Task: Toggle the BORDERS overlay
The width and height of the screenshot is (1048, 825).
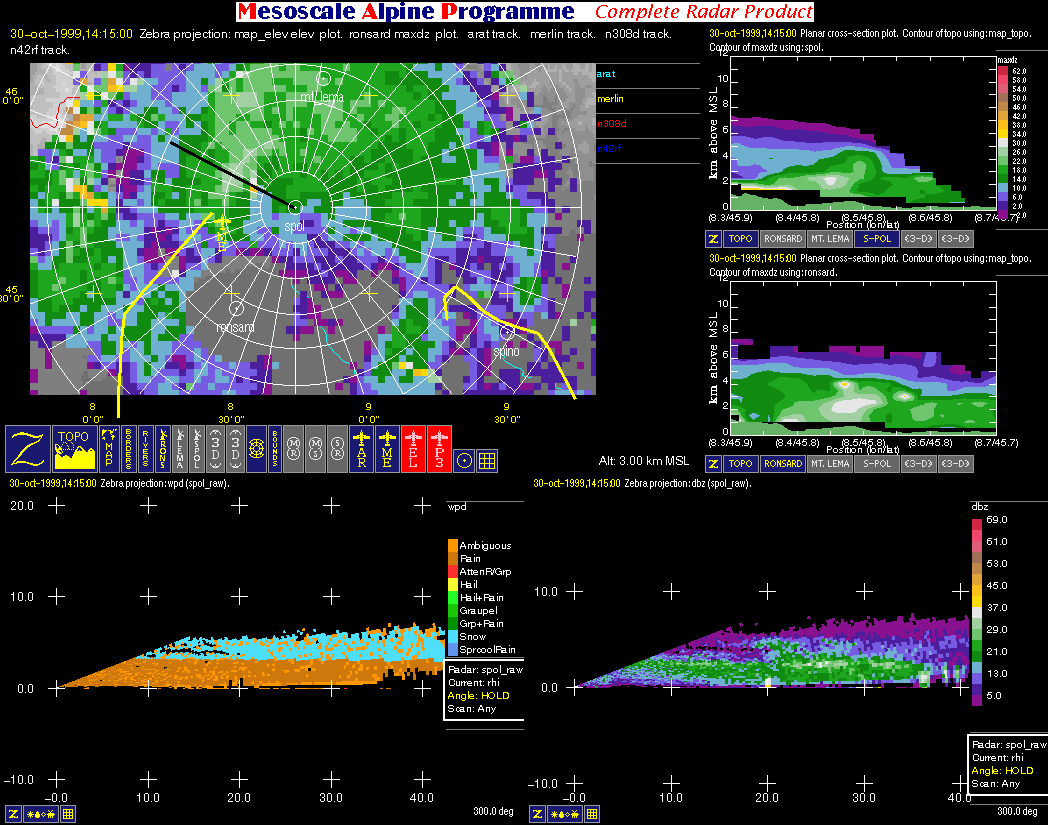Action: (x=127, y=449)
